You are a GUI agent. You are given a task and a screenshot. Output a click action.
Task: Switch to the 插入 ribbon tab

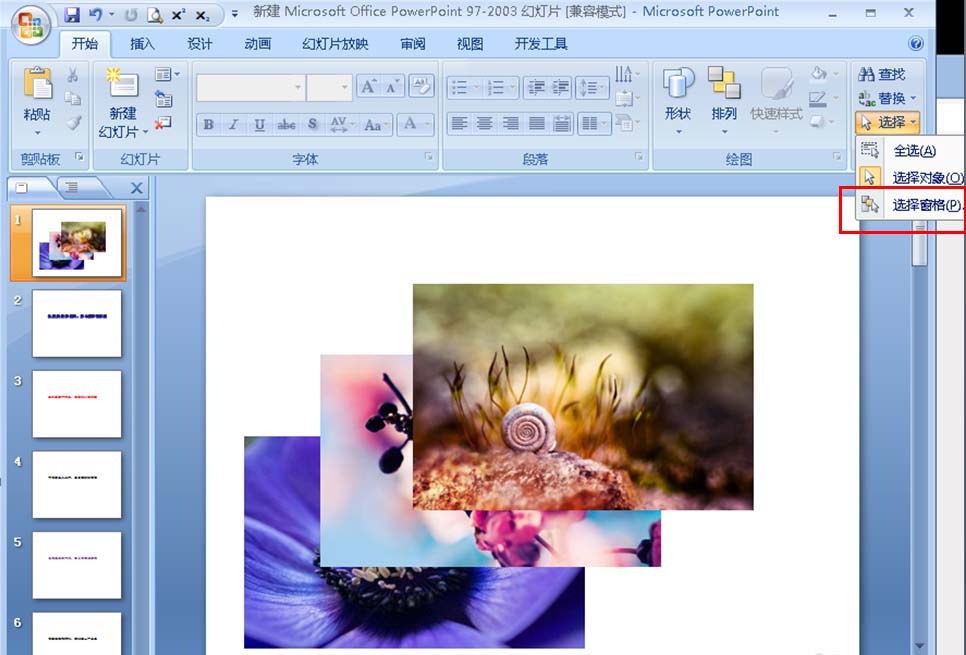coord(142,44)
